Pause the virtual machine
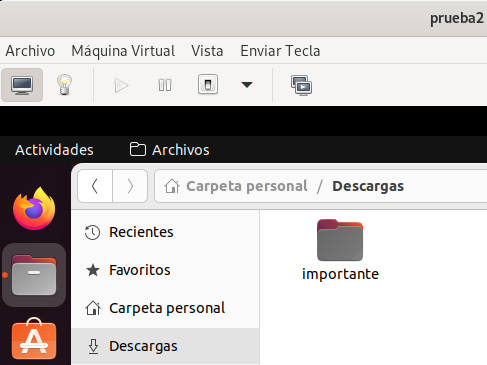The width and height of the screenshot is (487, 365). (x=165, y=85)
